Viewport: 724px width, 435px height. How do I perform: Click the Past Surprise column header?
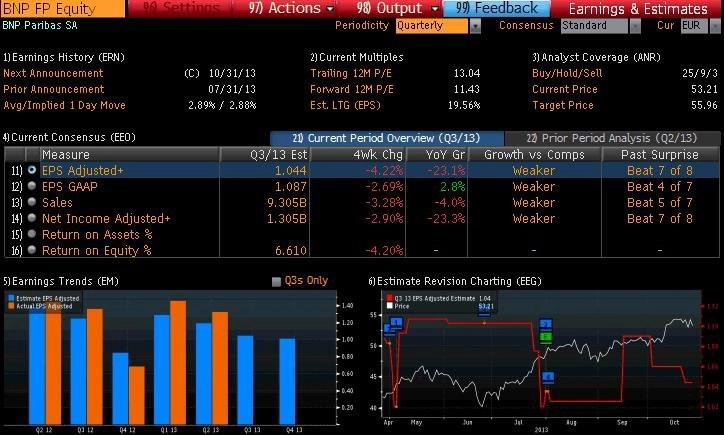pos(660,154)
